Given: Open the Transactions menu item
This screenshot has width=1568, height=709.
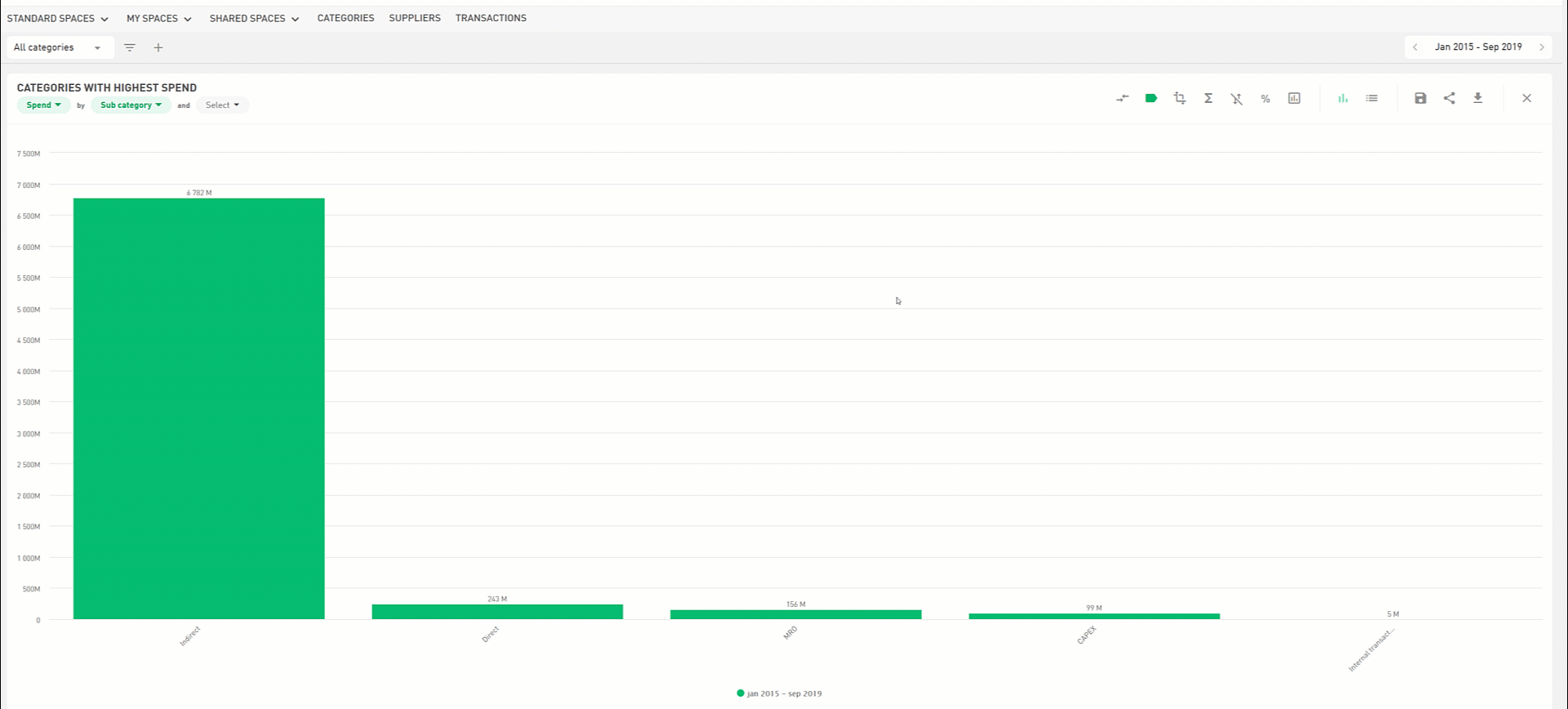Looking at the screenshot, I should [491, 18].
